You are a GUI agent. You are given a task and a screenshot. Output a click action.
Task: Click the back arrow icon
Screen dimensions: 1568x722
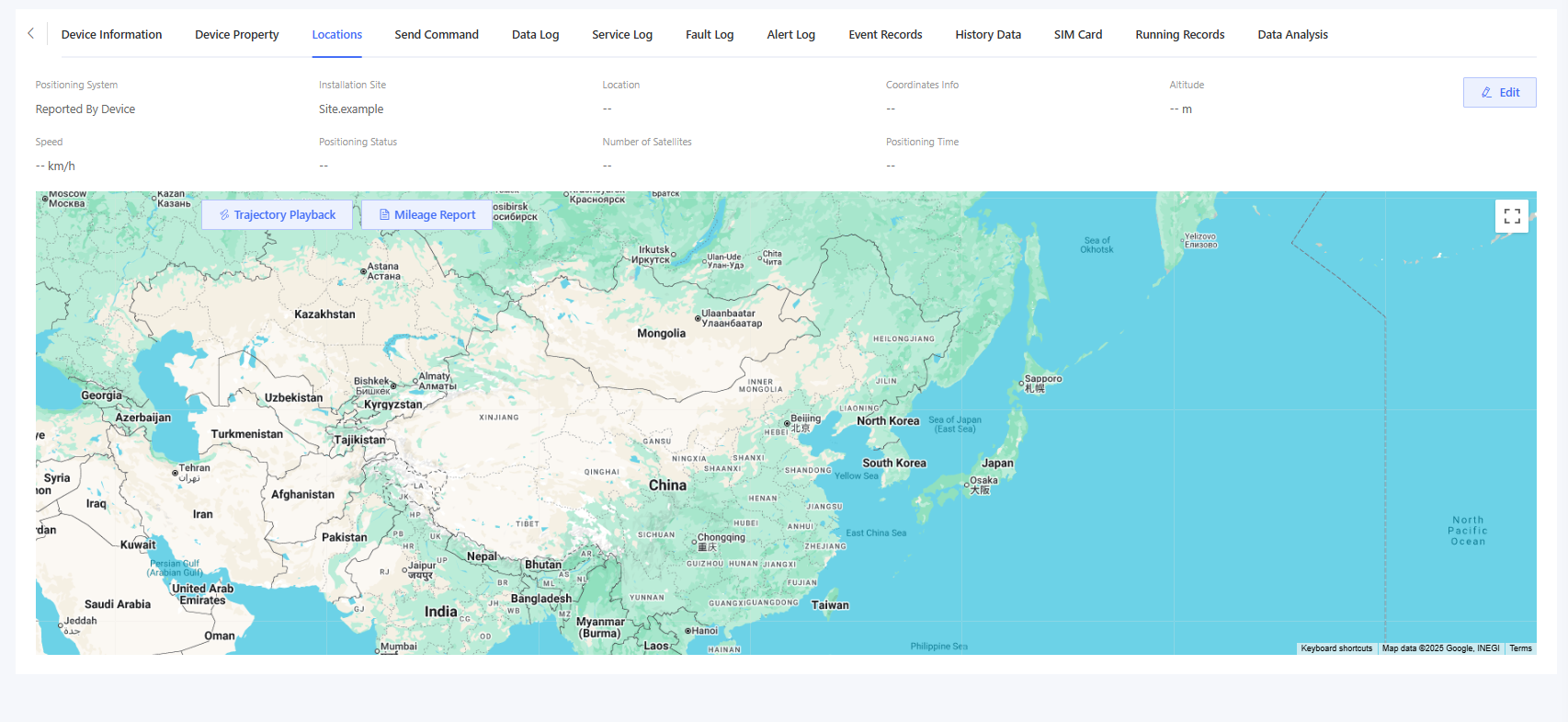tap(30, 34)
